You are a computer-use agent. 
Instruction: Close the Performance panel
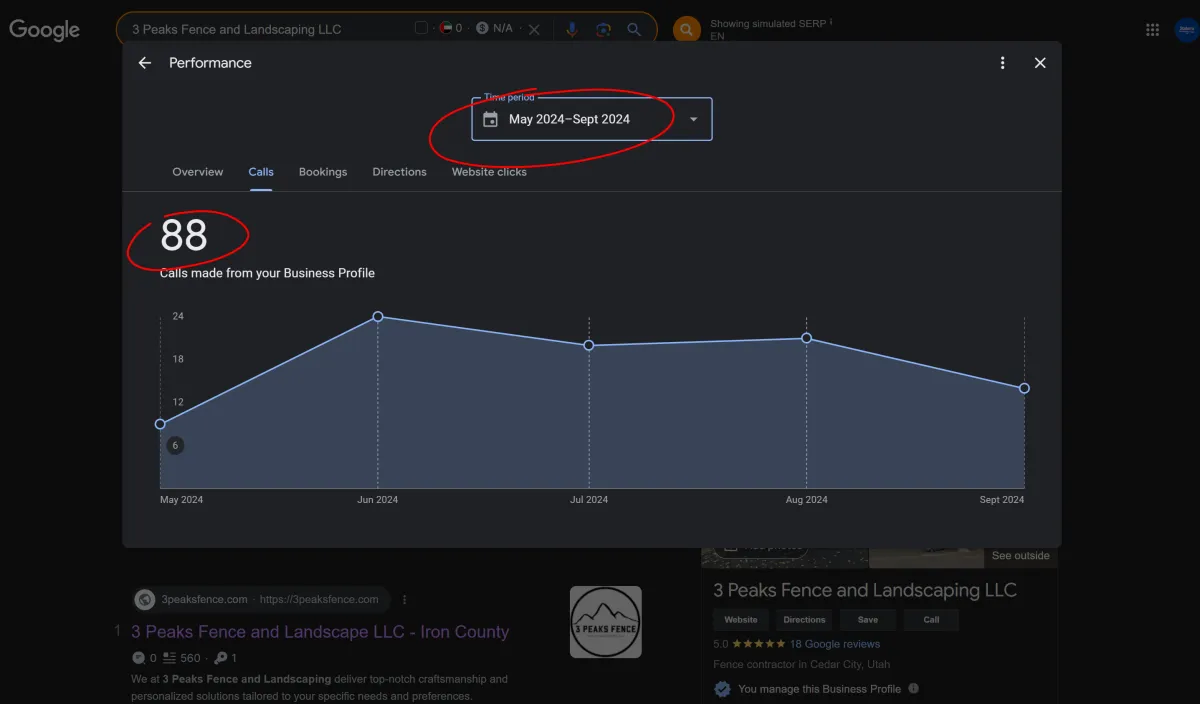(x=1040, y=63)
